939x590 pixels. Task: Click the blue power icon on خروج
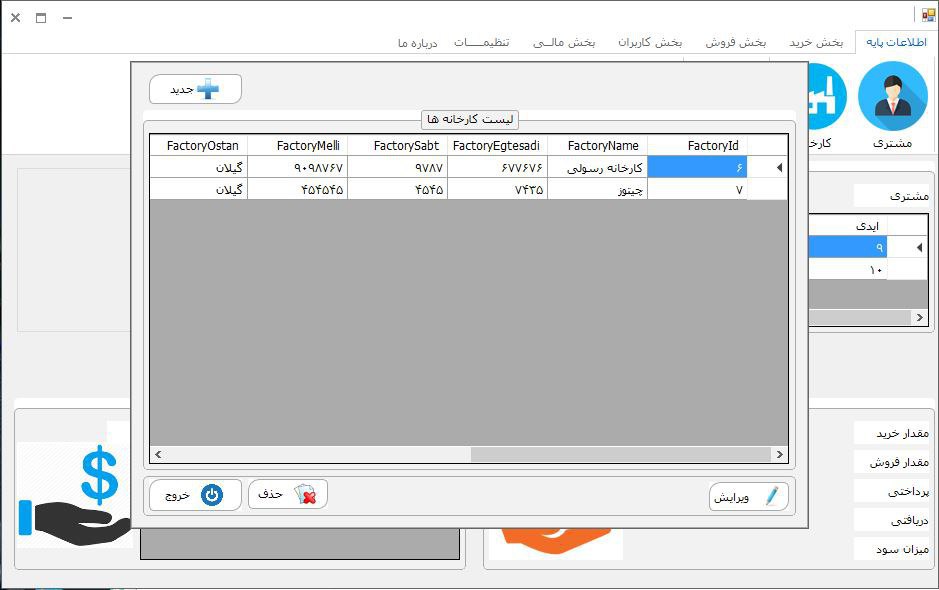pyautogui.click(x=211, y=495)
